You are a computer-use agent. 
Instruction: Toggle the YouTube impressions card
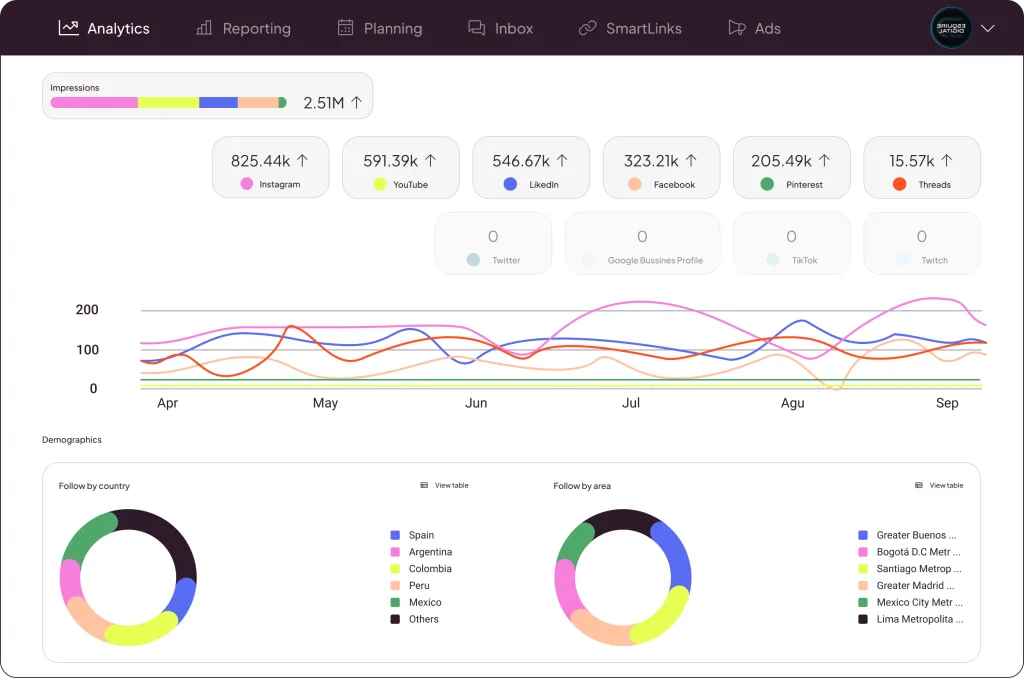point(400,167)
